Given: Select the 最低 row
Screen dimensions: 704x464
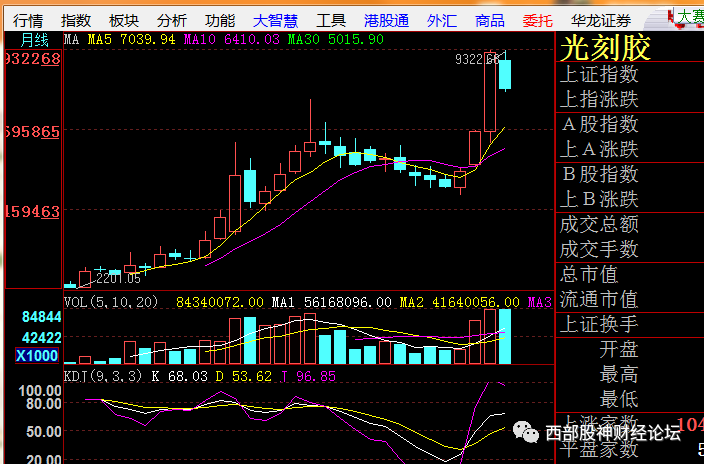Looking at the screenshot, I should (630, 399).
